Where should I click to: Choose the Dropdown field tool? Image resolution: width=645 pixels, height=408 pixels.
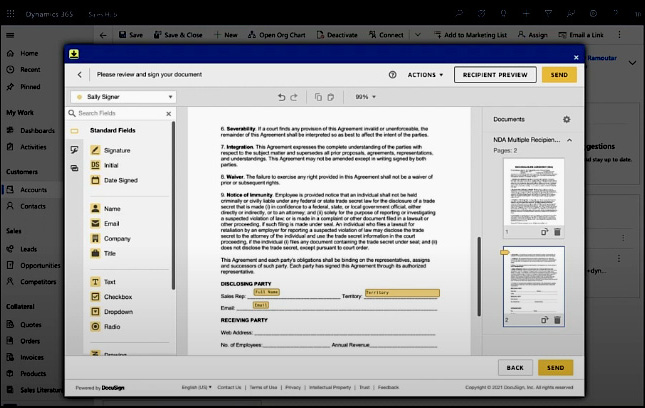[112, 311]
